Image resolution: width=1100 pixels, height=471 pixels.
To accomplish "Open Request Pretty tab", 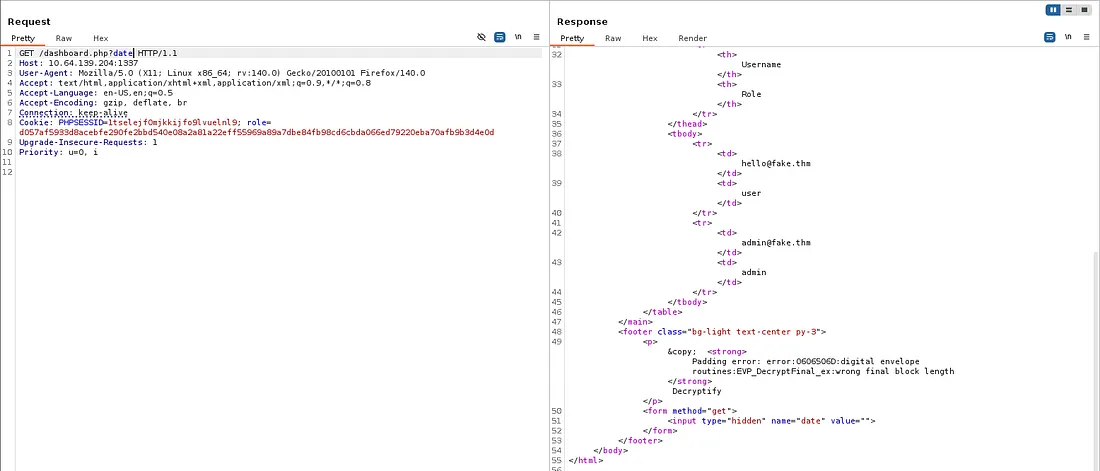I will click(x=22, y=38).
